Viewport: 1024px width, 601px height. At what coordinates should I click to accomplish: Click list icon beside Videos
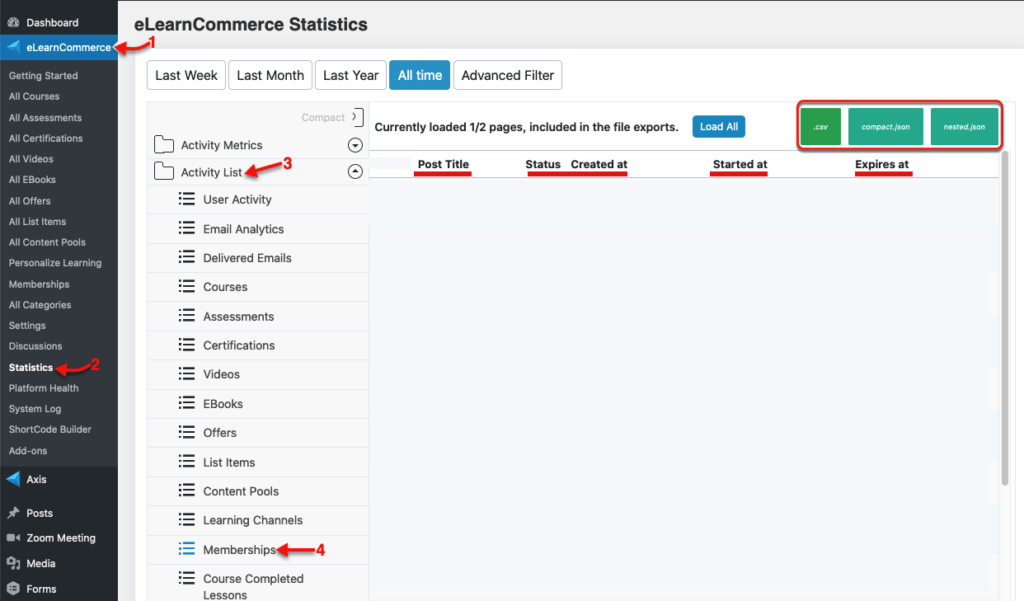click(x=187, y=374)
